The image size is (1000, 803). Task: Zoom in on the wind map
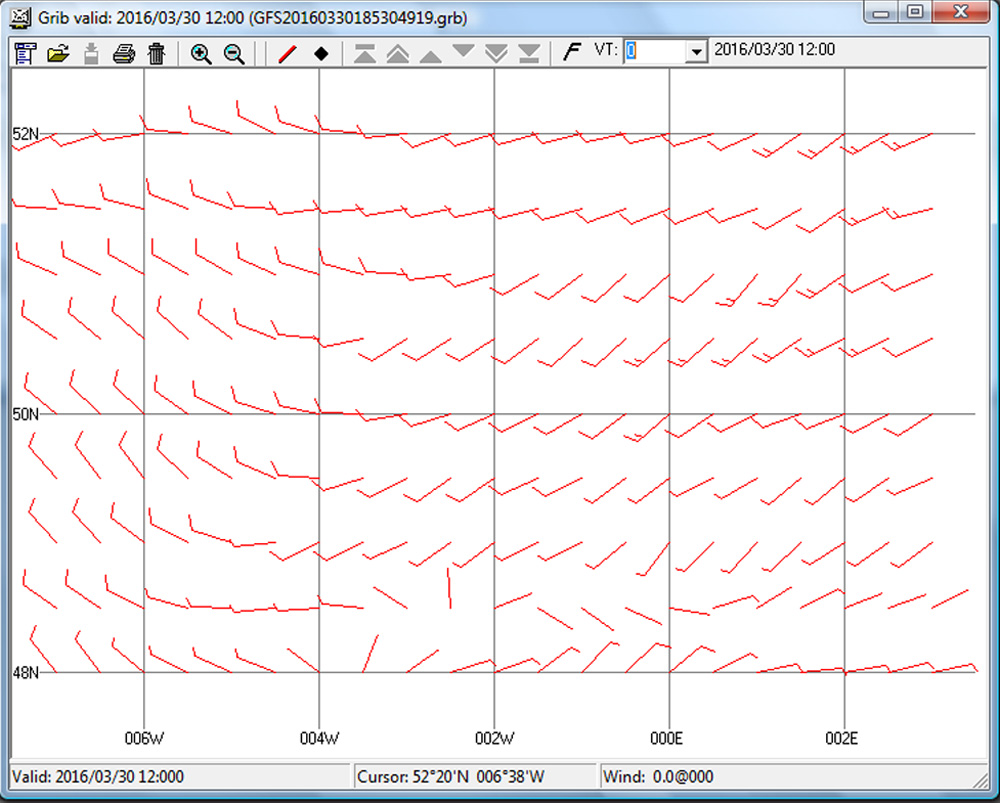coord(201,53)
